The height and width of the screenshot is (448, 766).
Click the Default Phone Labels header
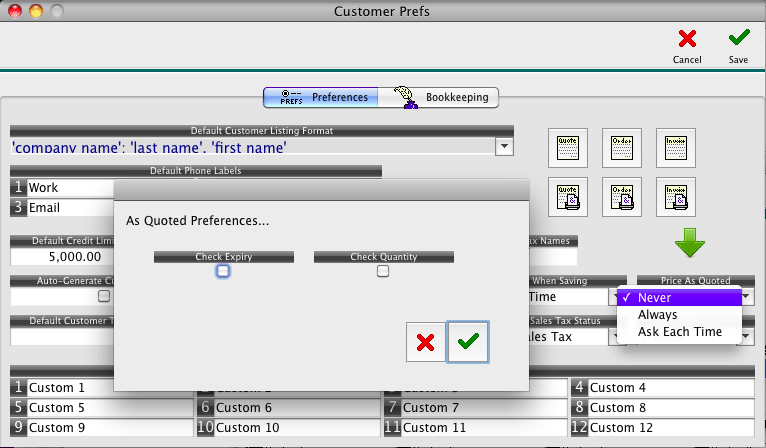click(196, 171)
